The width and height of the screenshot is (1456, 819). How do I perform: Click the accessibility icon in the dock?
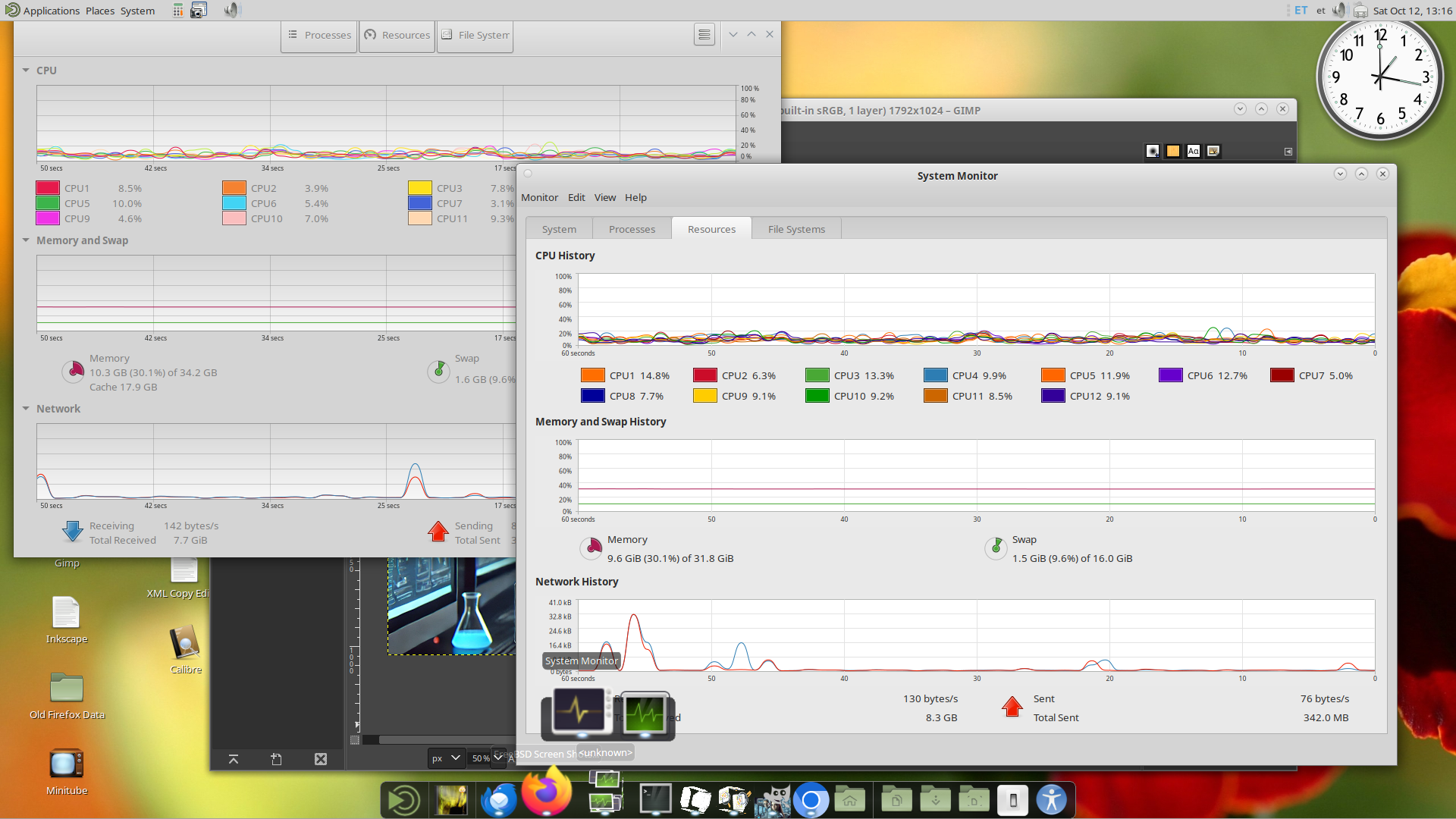click(1051, 799)
